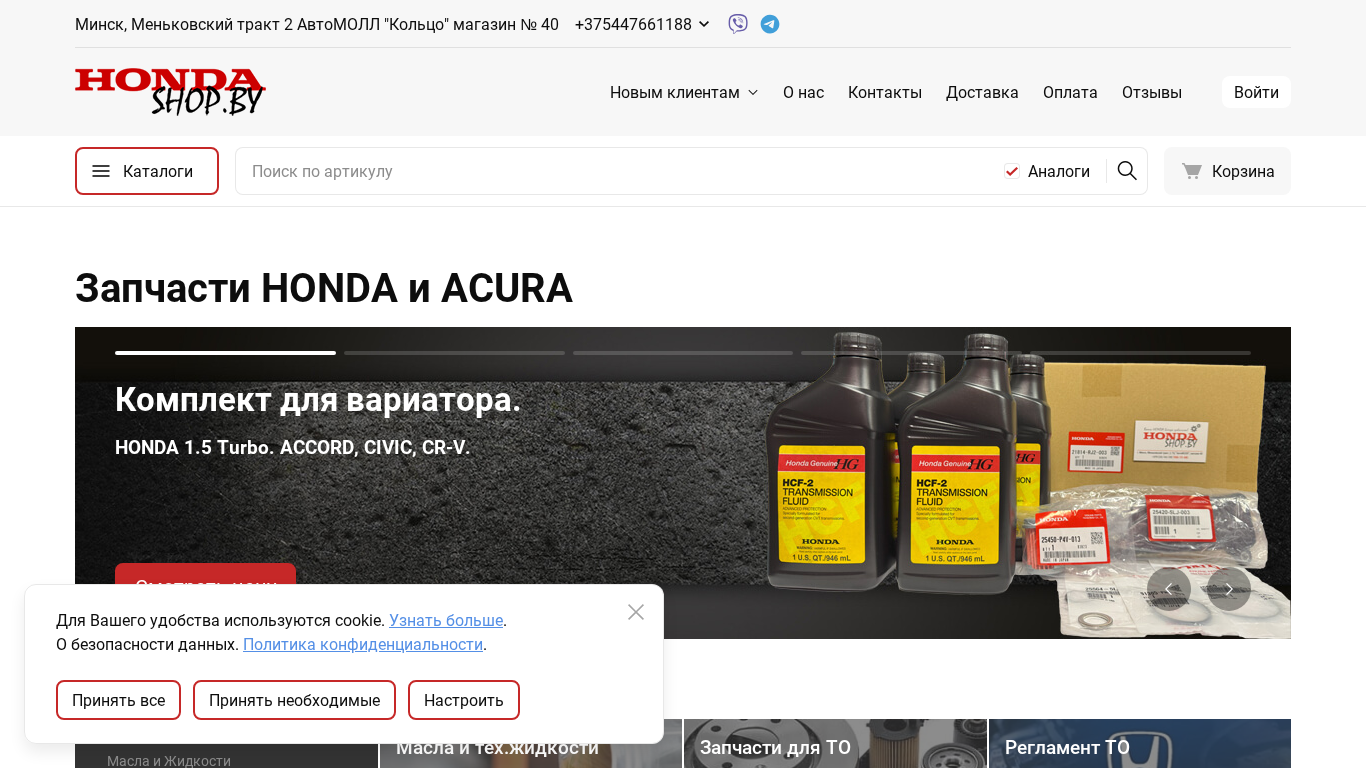The width and height of the screenshot is (1366, 768).
Task: Follow the Политика конфиденциальности link
Action: pyautogui.click(x=363, y=644)
